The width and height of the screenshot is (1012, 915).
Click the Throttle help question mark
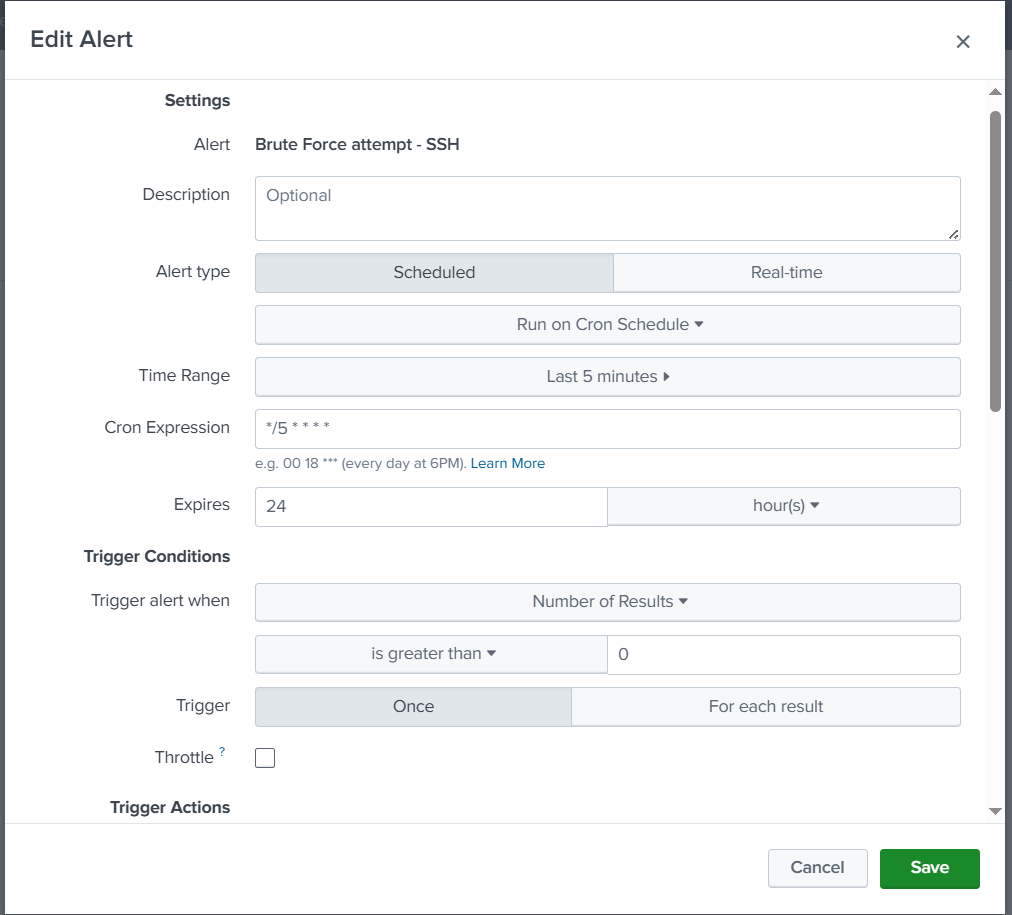click(x=222, y=751)
